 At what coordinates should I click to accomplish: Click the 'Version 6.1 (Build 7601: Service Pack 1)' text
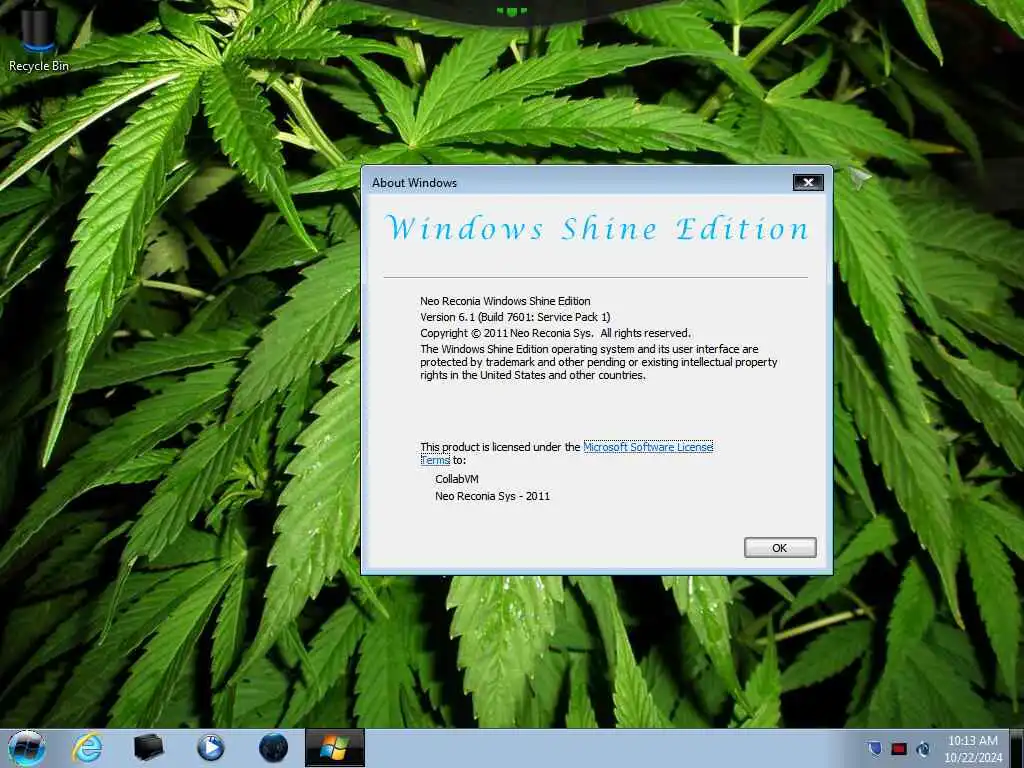tap(515, 317)
